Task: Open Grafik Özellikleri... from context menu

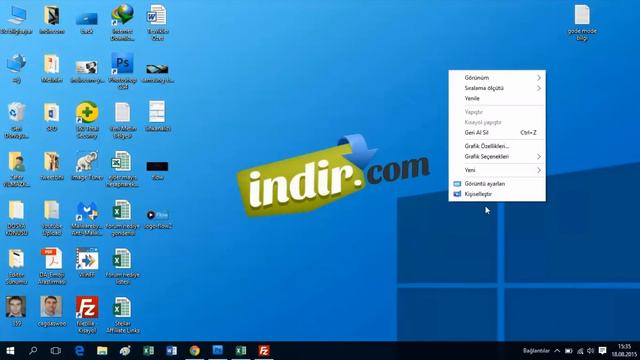Action: coord(497,146)
